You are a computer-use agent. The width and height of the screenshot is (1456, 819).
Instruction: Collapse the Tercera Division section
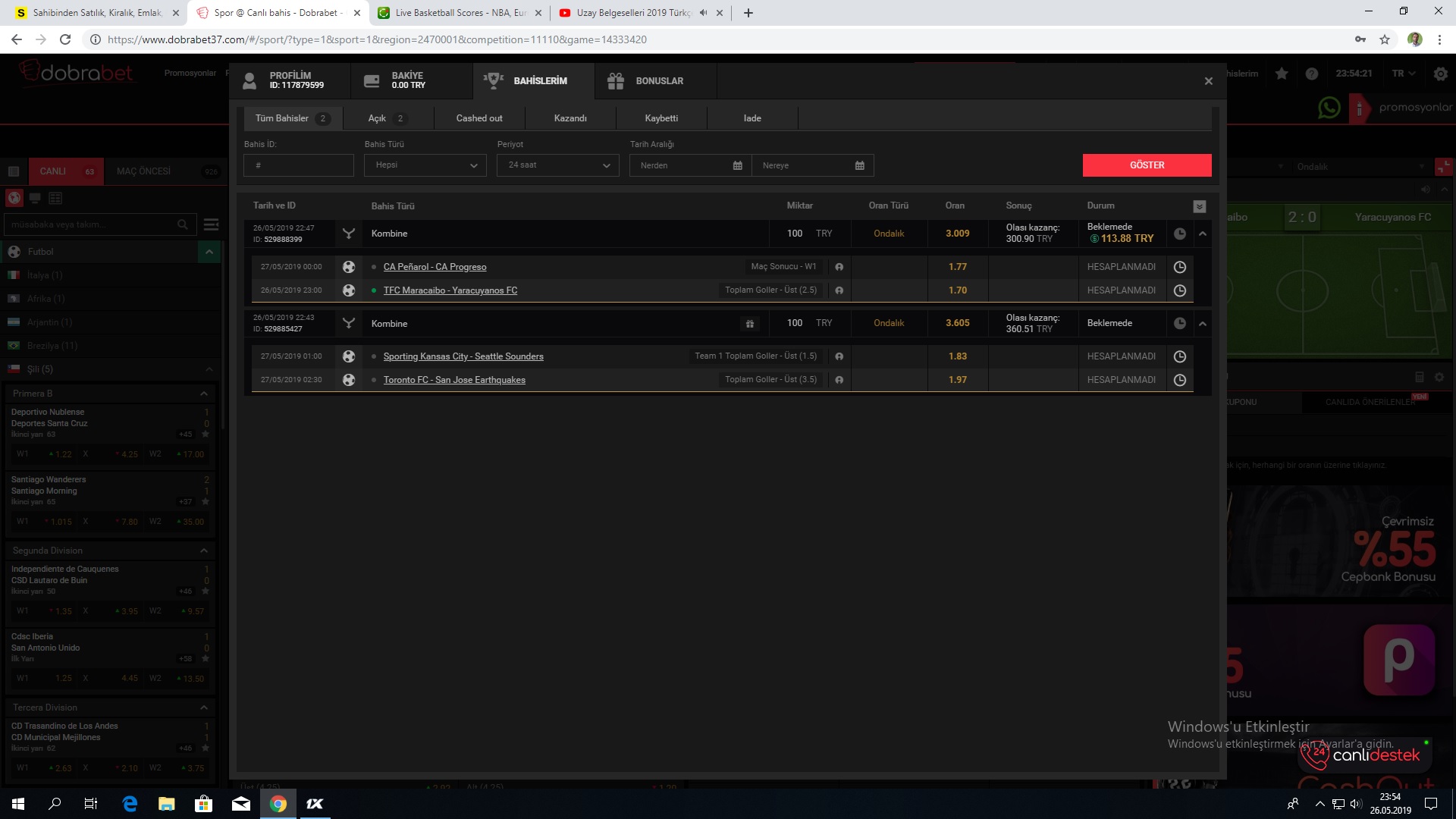coord(204,708)
